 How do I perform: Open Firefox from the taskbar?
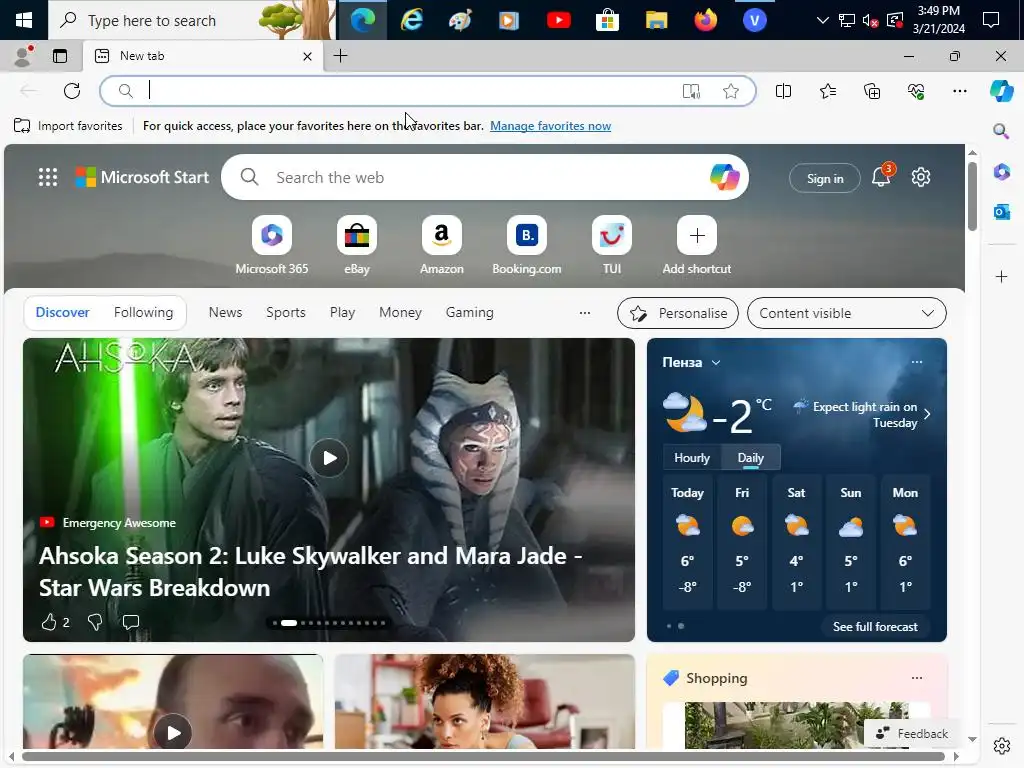pos(705,20)
